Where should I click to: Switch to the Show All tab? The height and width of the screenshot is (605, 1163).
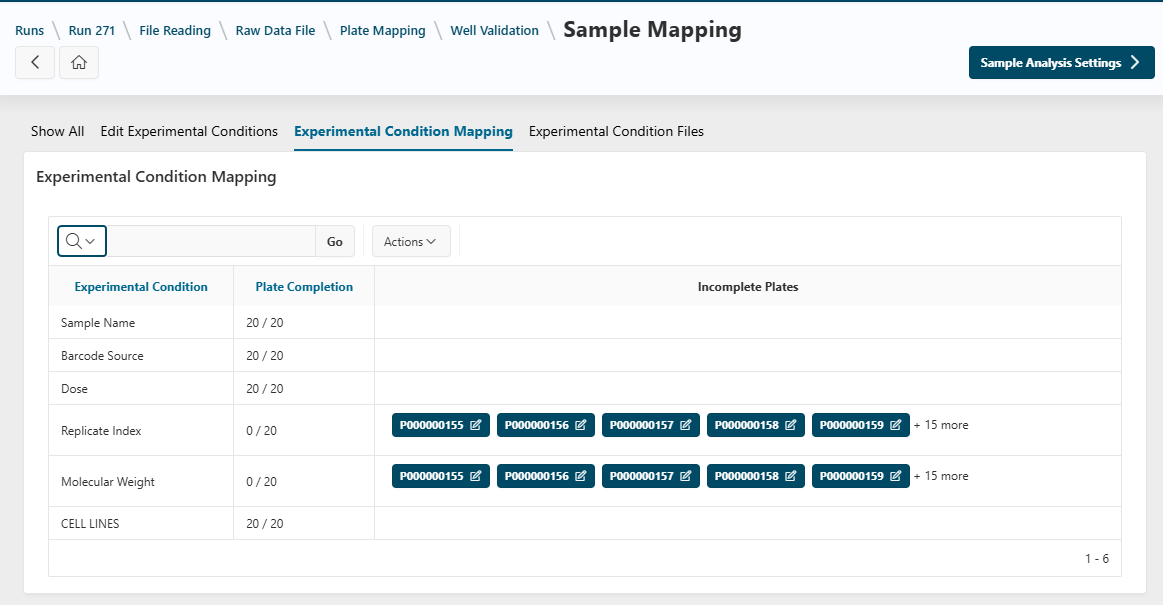click(57, 131)
